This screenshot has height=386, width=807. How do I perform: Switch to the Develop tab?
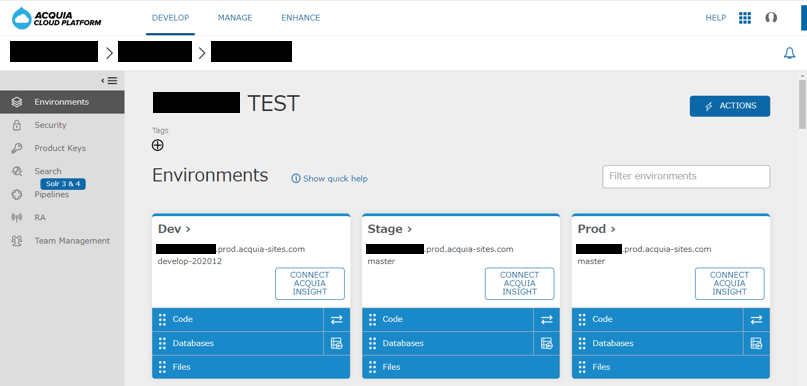click(x=170, y=18)
